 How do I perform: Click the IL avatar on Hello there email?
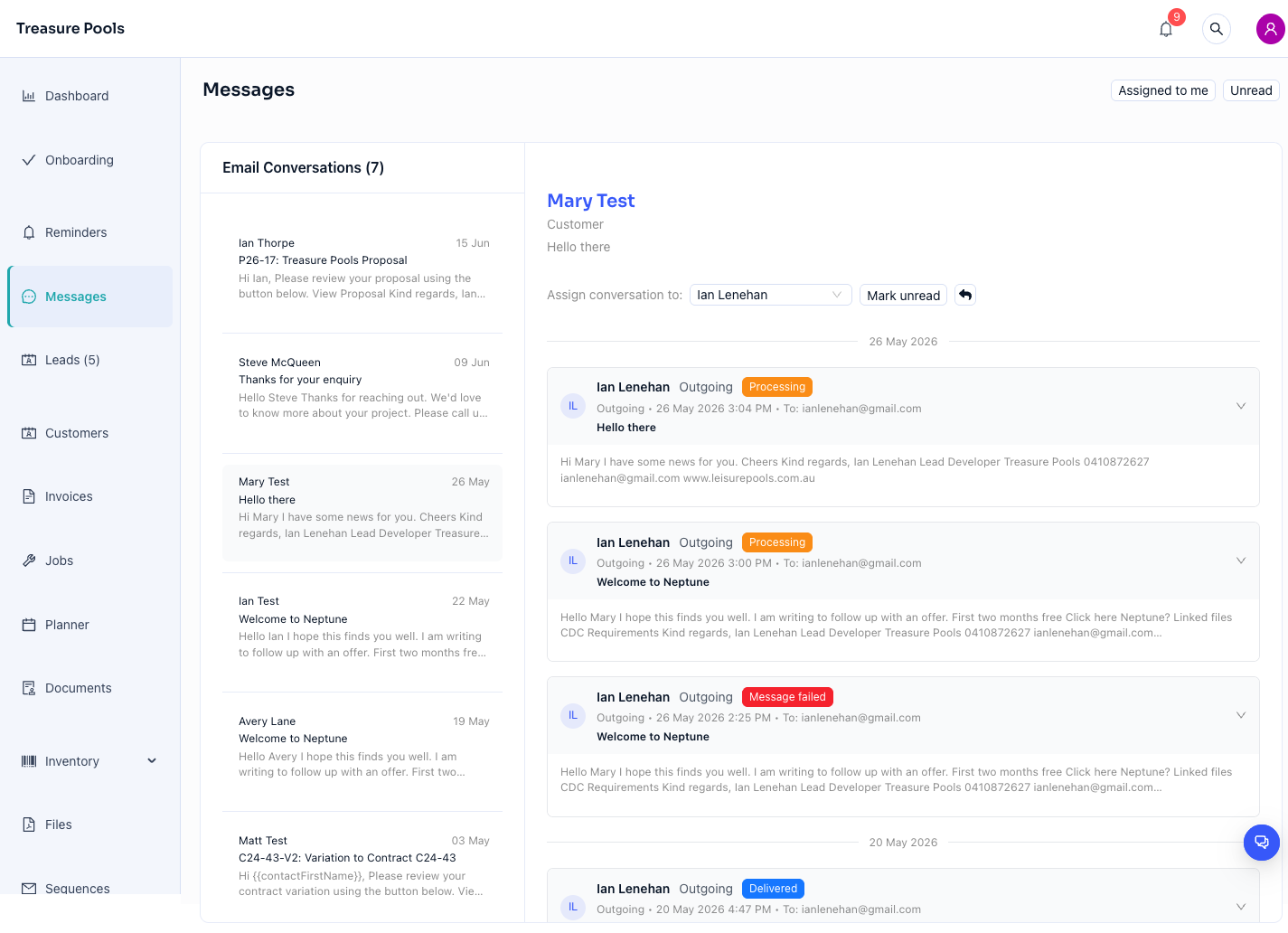coord(573,406)
